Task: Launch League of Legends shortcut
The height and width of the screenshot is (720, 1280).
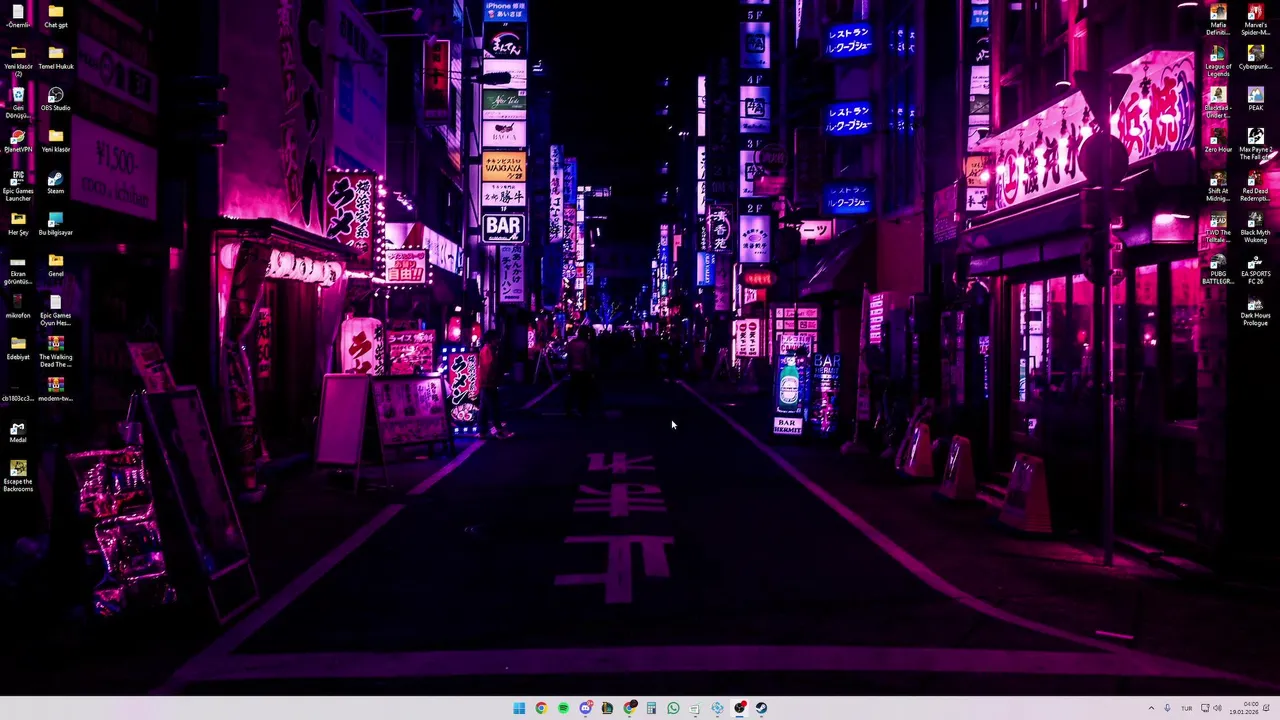Action: tap(1218, 61)
